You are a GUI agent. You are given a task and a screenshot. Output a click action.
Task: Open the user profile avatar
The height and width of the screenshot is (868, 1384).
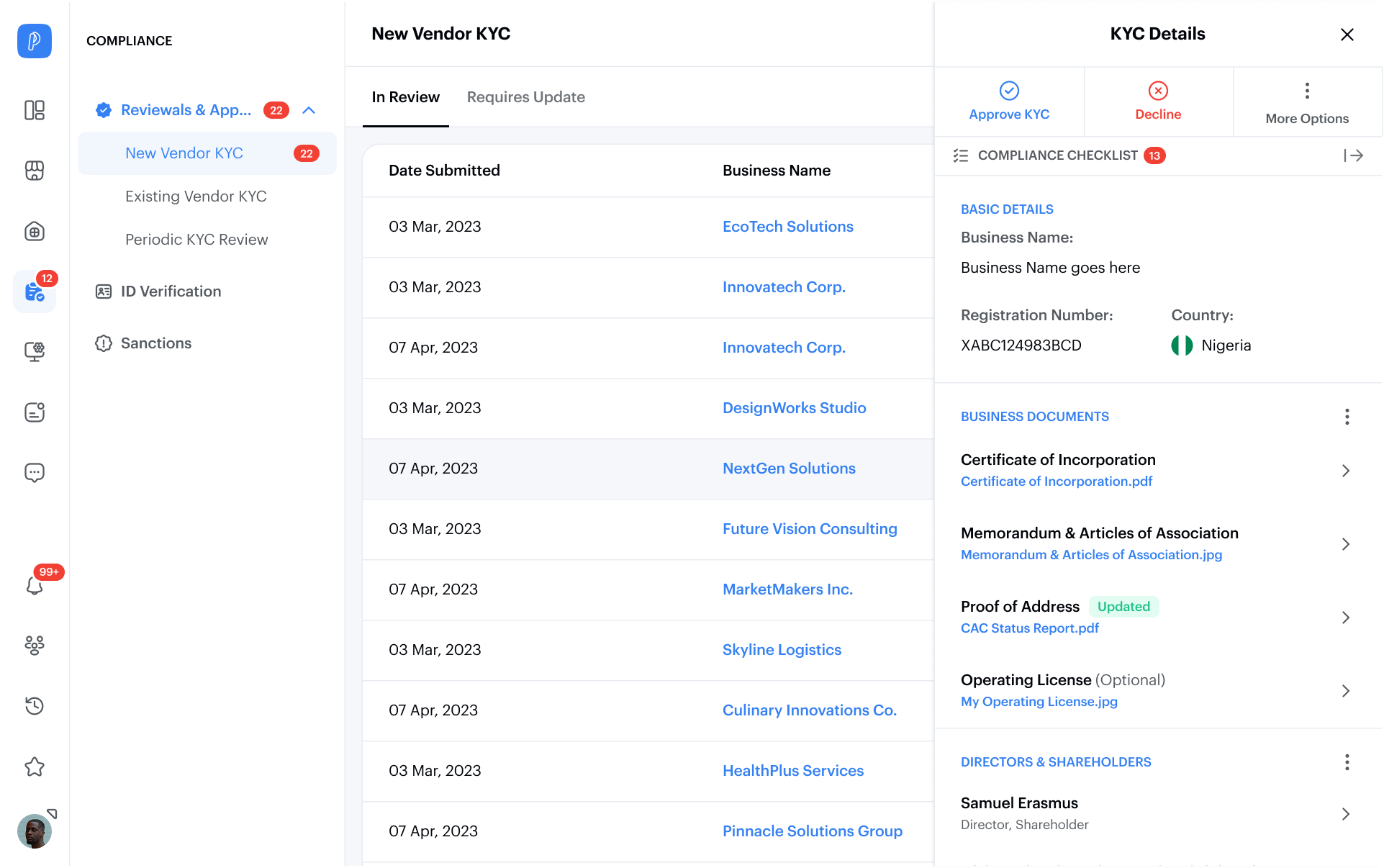(34, 831)
